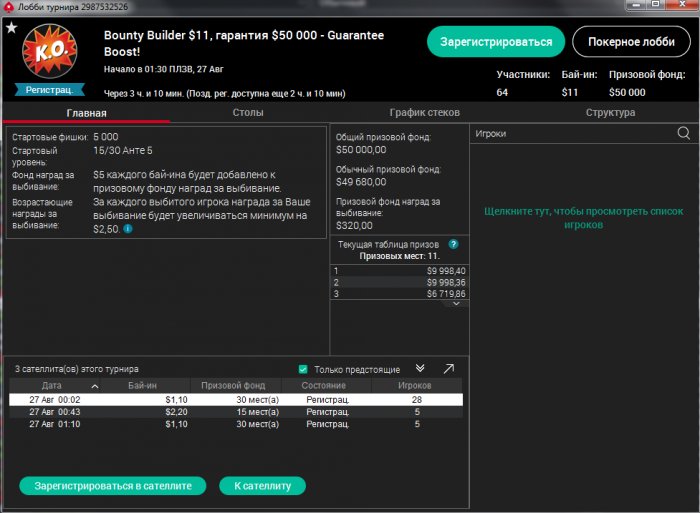Click the 'Состояние' column header
The height and width of the screenshot is (513, 700).
pyautogui.click(x=324, y=386)
